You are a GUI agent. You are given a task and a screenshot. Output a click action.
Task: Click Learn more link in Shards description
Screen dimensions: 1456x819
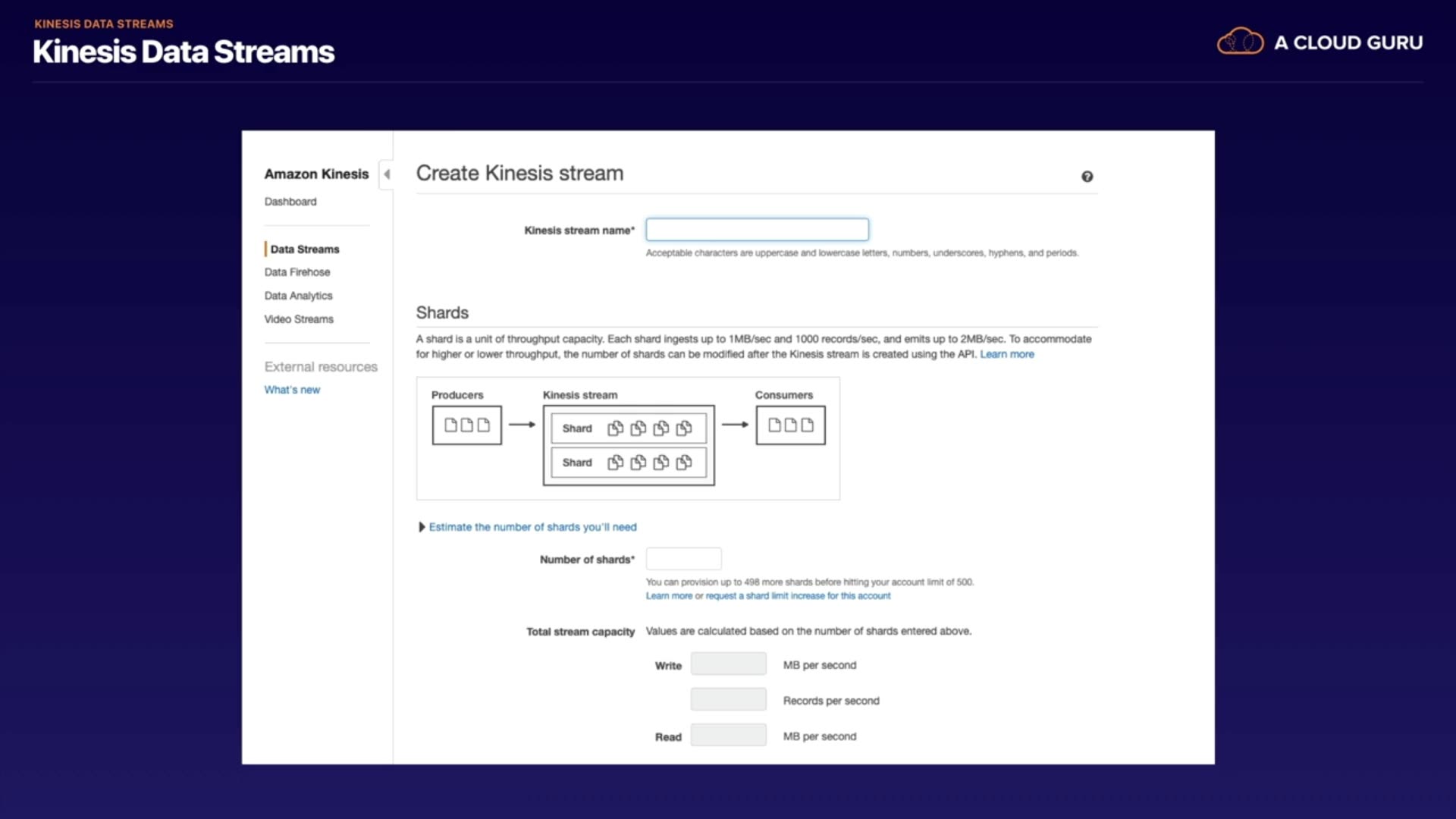[x=1006, y=354]
